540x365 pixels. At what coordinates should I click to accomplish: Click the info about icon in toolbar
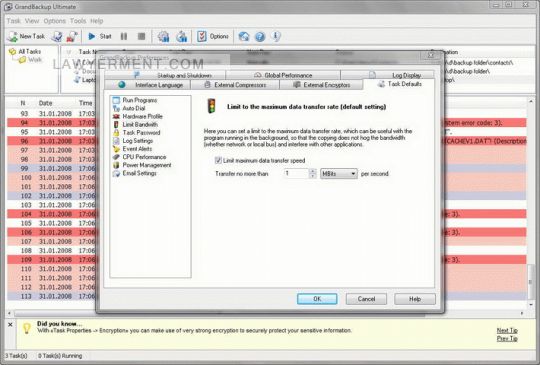click(276, 36)
